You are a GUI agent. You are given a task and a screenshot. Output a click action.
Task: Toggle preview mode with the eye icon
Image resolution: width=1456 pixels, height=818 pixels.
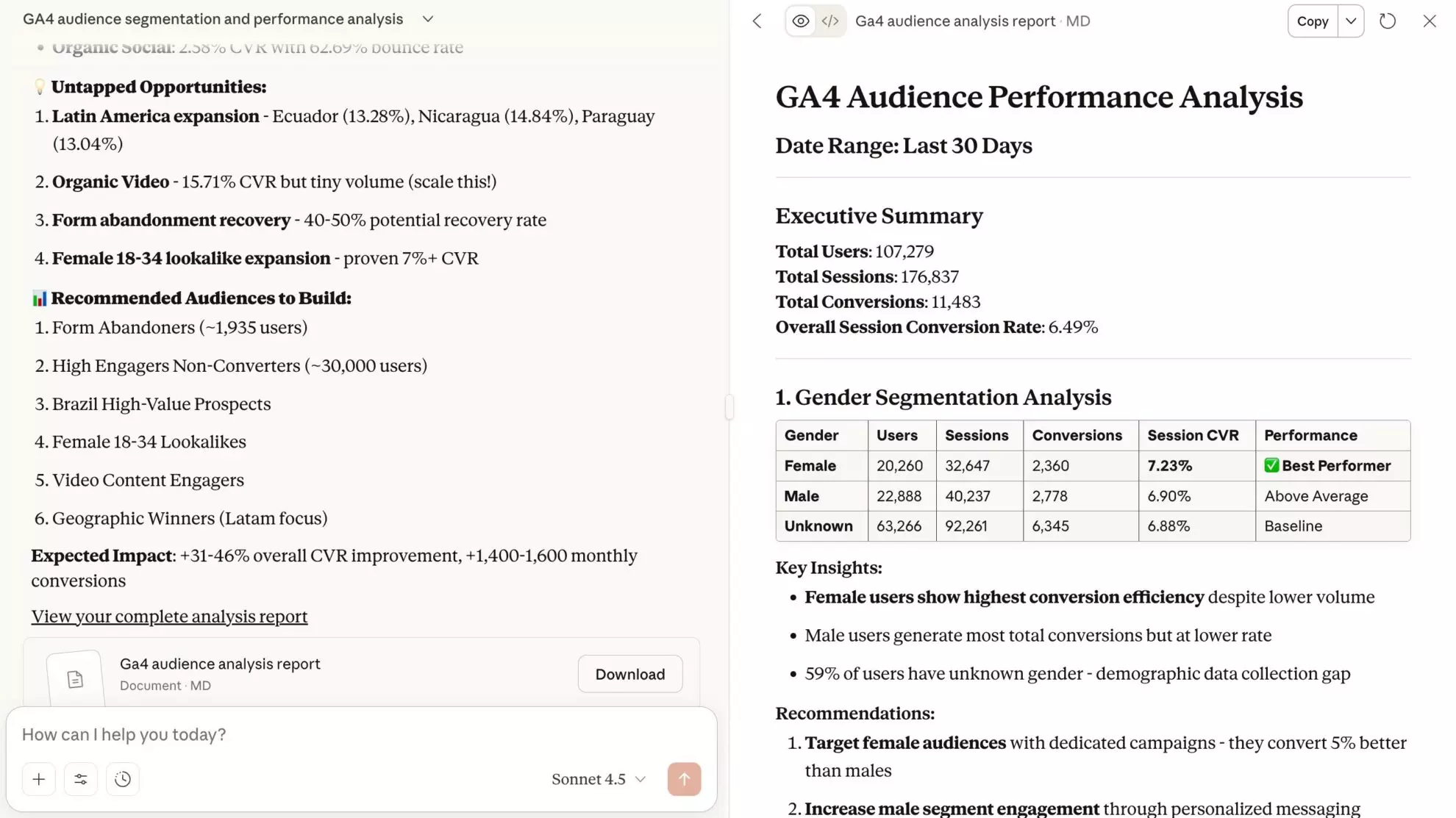(800, 21)
